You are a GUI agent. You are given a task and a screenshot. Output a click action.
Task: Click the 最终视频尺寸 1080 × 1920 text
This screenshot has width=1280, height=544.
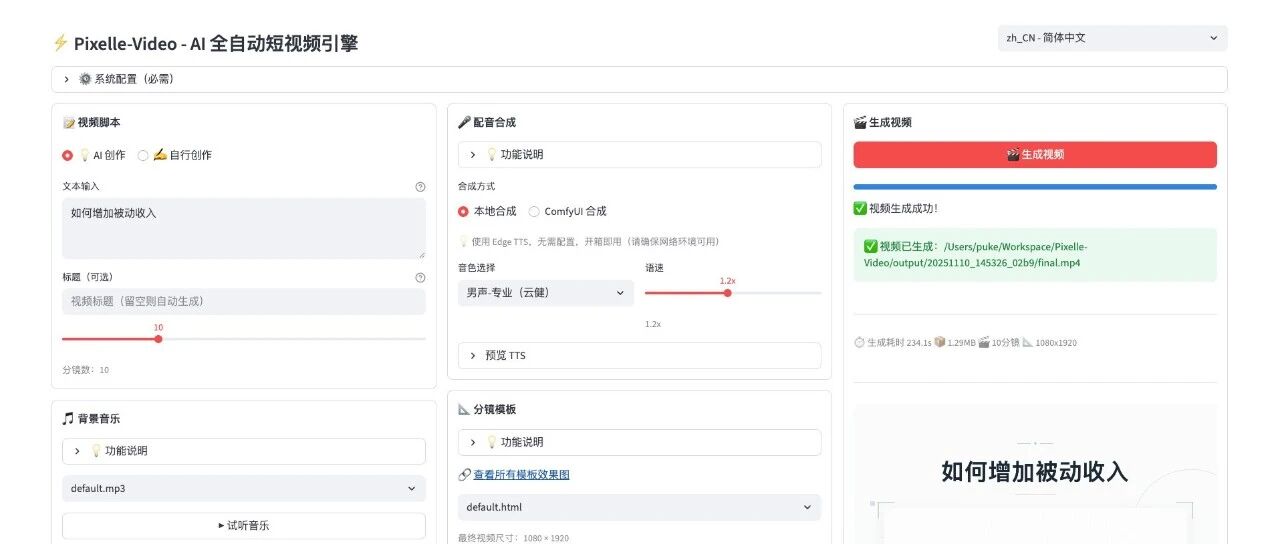click(513, 538)
